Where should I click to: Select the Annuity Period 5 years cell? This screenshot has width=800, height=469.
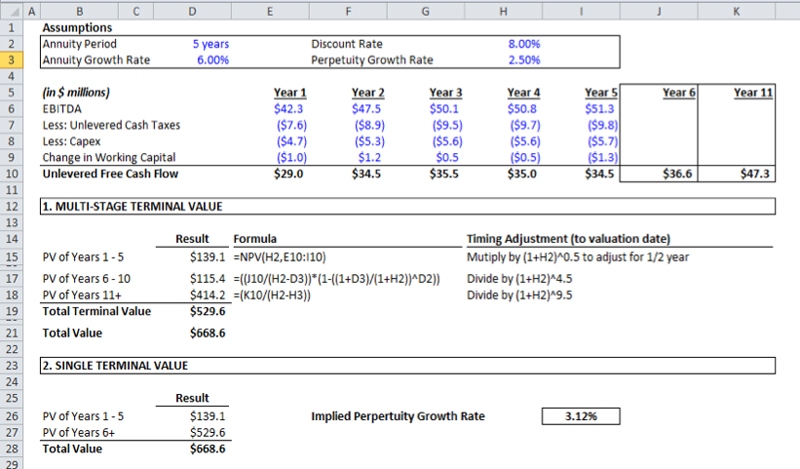[x=213, y=44]
